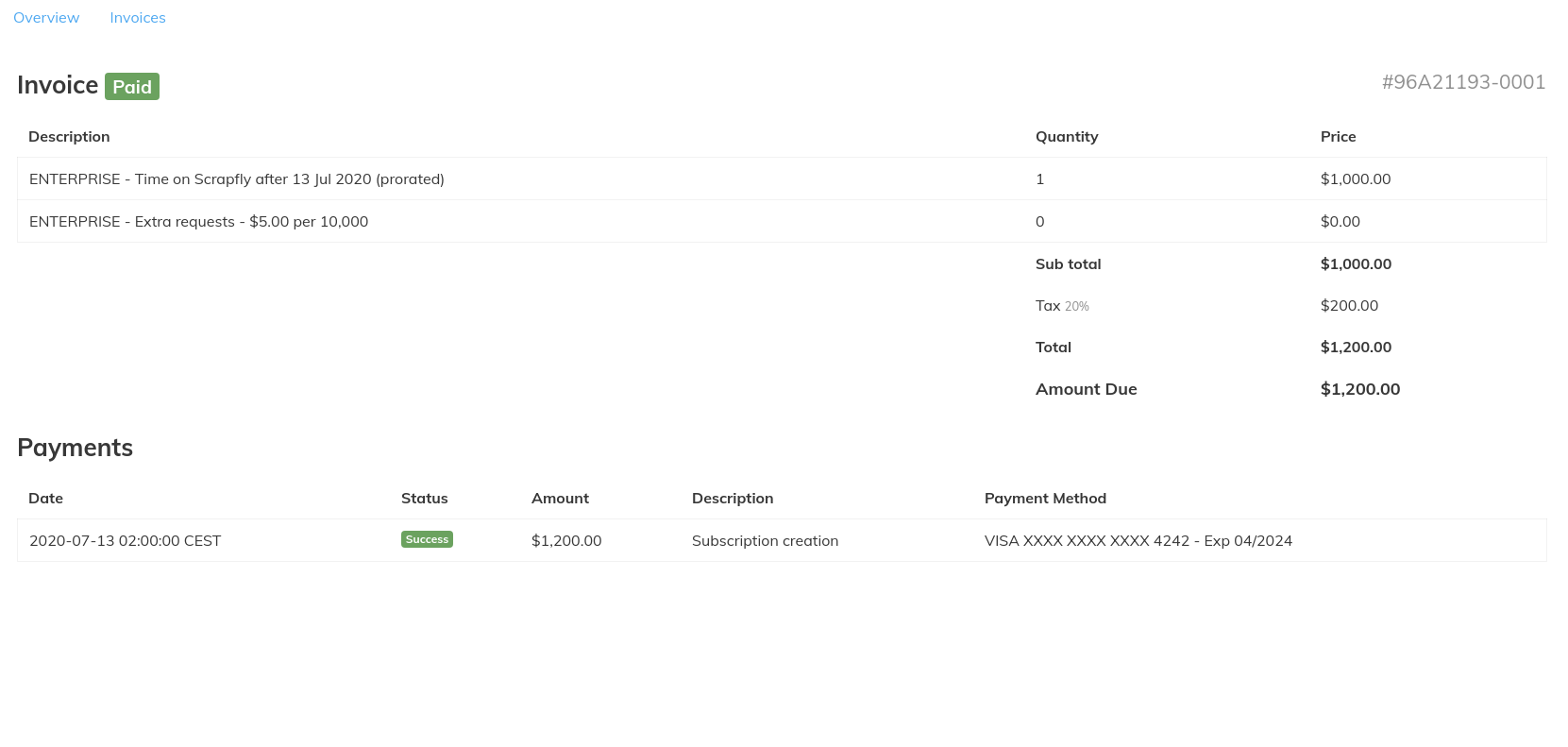
Task: Click the Amount Due value $1,200.00
Action: [1359, 389]
